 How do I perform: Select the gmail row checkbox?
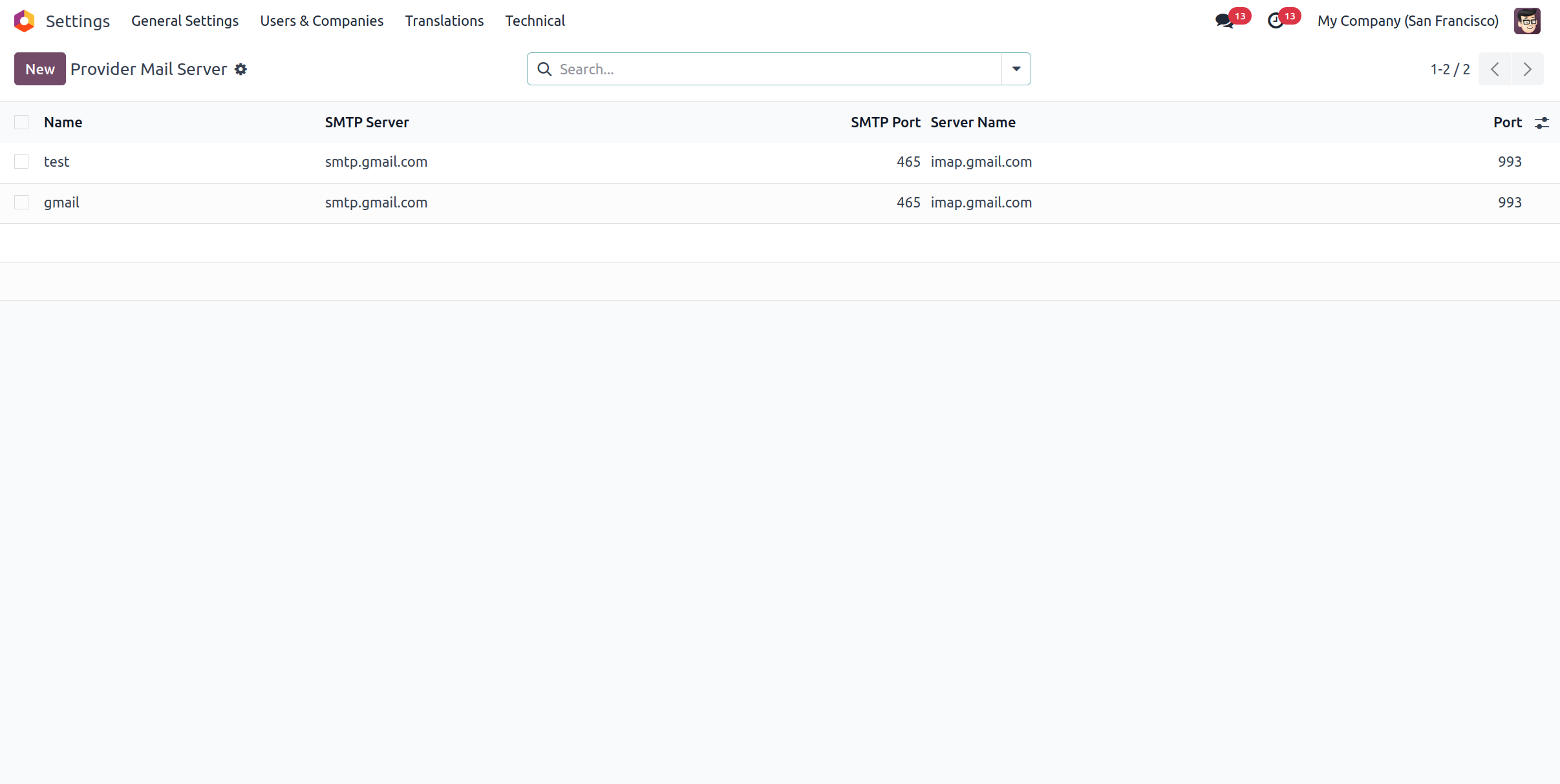click(21, 202)
